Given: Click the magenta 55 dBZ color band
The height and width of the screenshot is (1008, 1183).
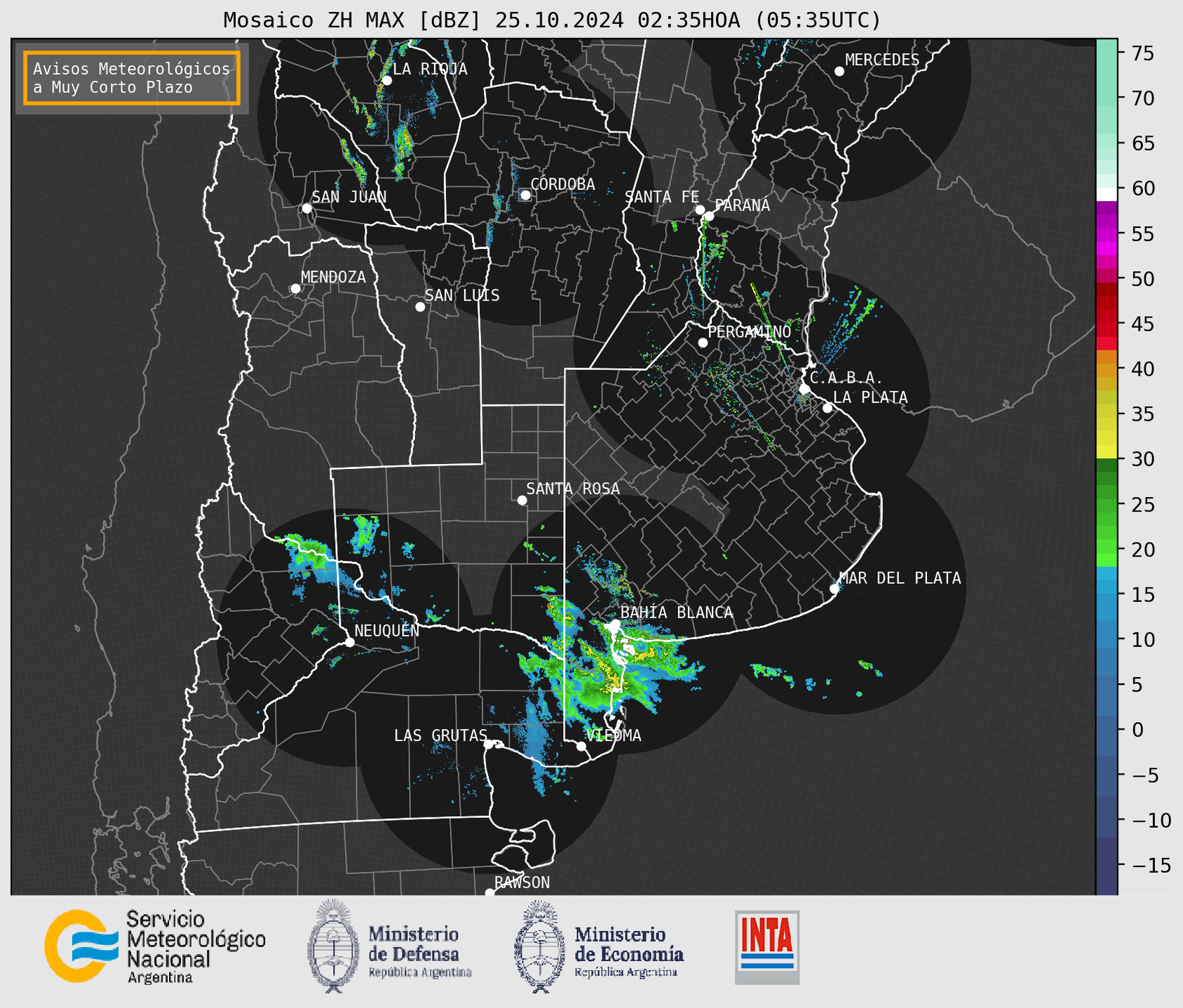Looking at the screenshot, I should [x=1107, y=234].
